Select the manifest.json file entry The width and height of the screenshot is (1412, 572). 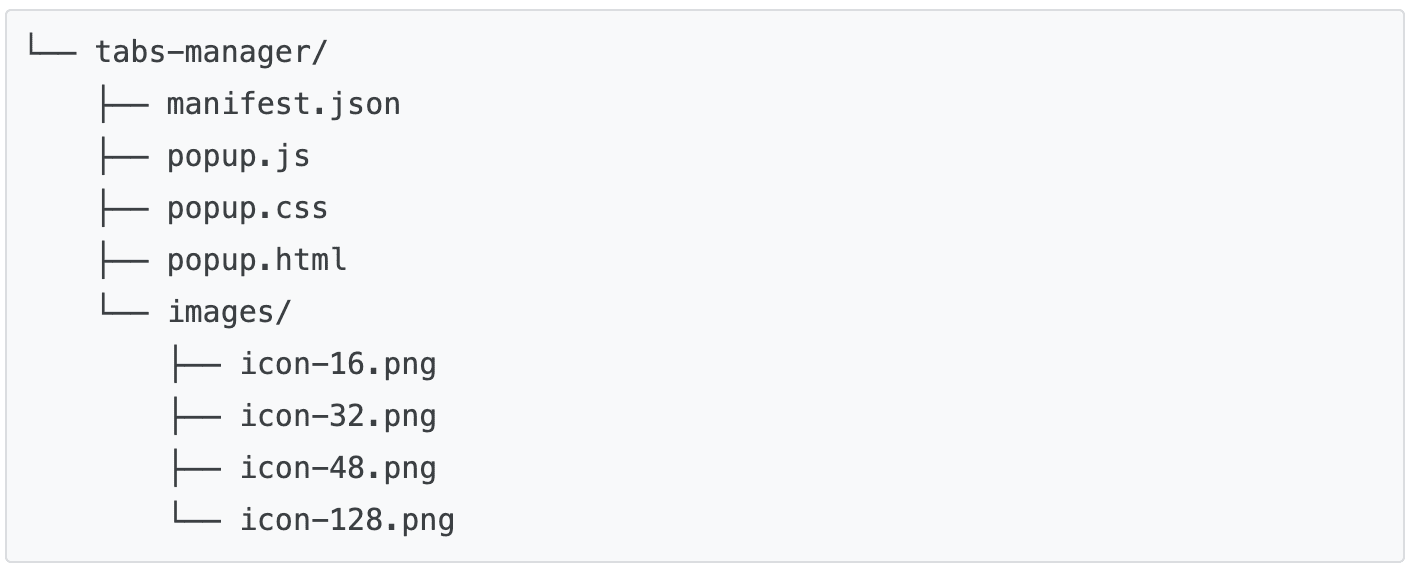(x=283, y=104)
